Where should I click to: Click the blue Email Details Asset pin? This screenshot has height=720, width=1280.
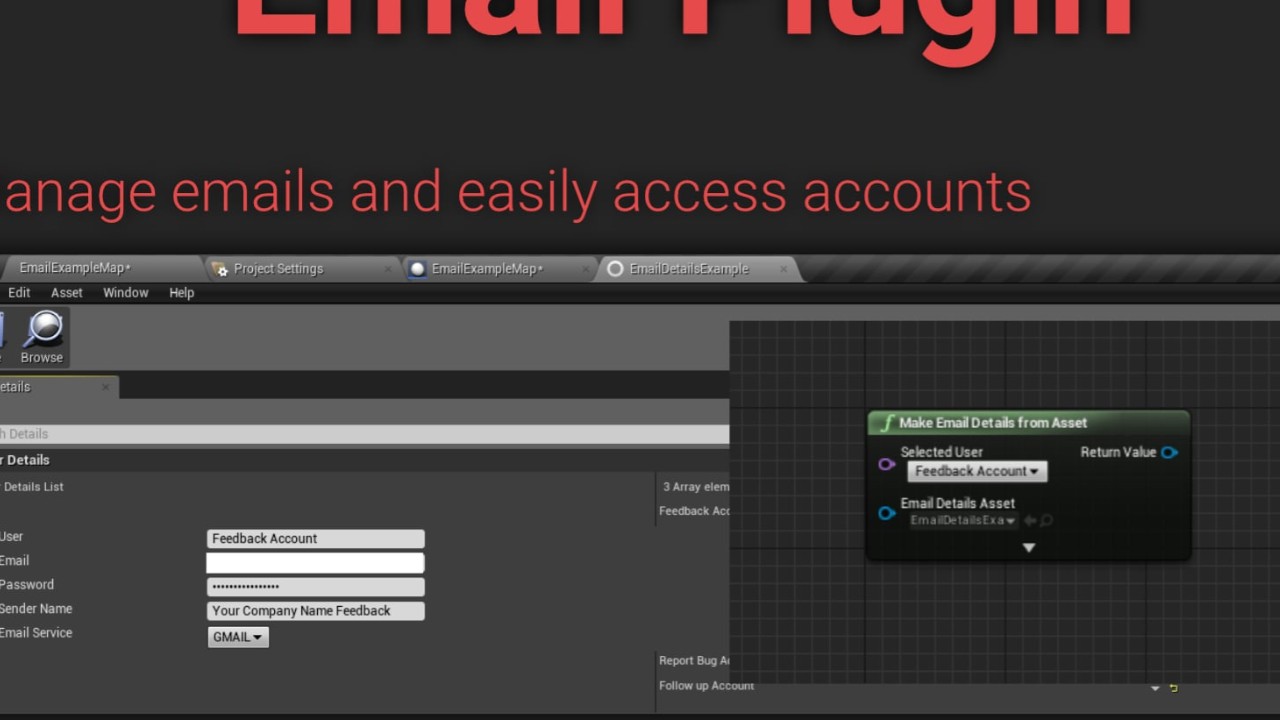[x=886, y=513]
